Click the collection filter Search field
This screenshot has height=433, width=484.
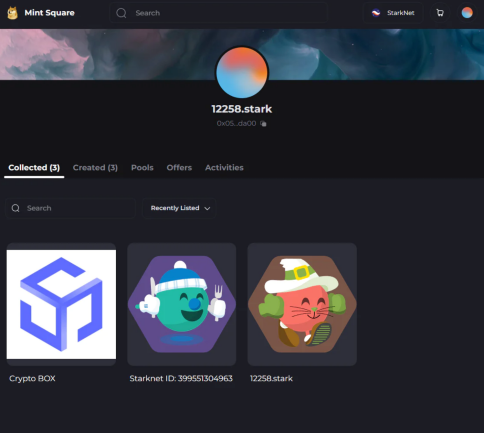pos(70,208)
